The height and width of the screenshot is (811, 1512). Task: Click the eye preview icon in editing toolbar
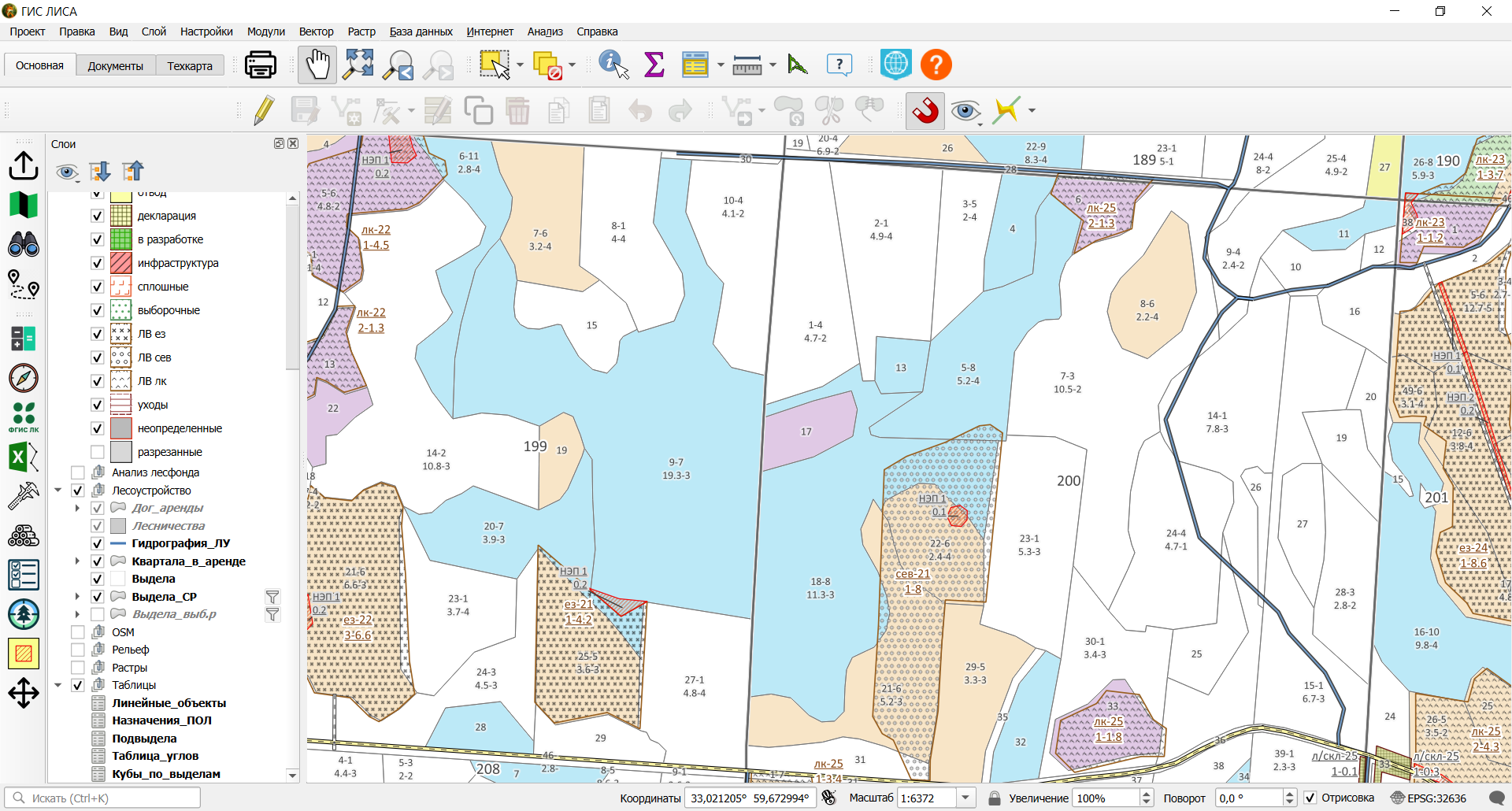(965, 111)
